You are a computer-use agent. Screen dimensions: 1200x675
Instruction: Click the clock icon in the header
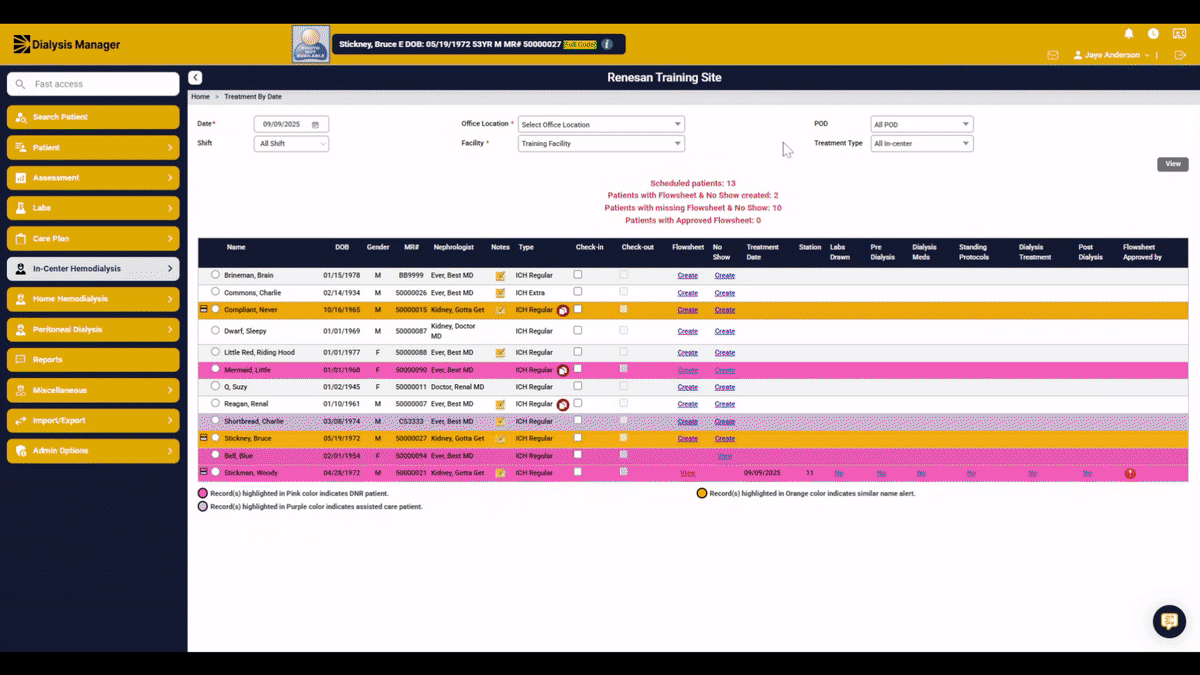[1154, 34]
